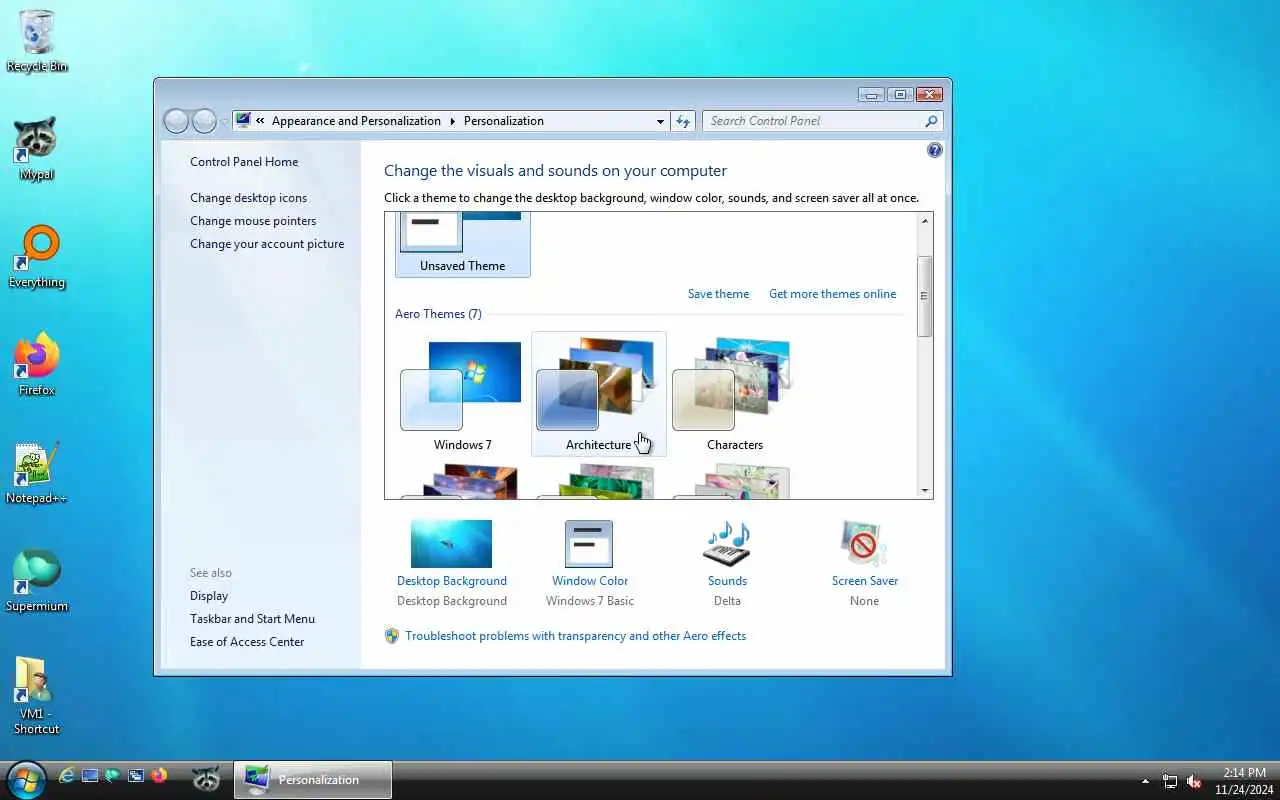Viewport: 1280px width, 800px height.
Task: Click theme list scroll-up arrow
Action: 925,220
